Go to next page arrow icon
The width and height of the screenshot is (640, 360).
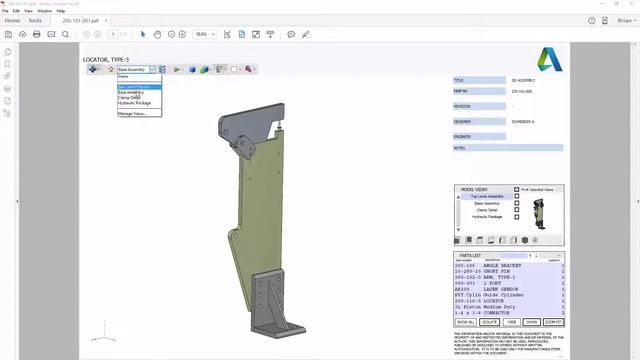[97, 35]
